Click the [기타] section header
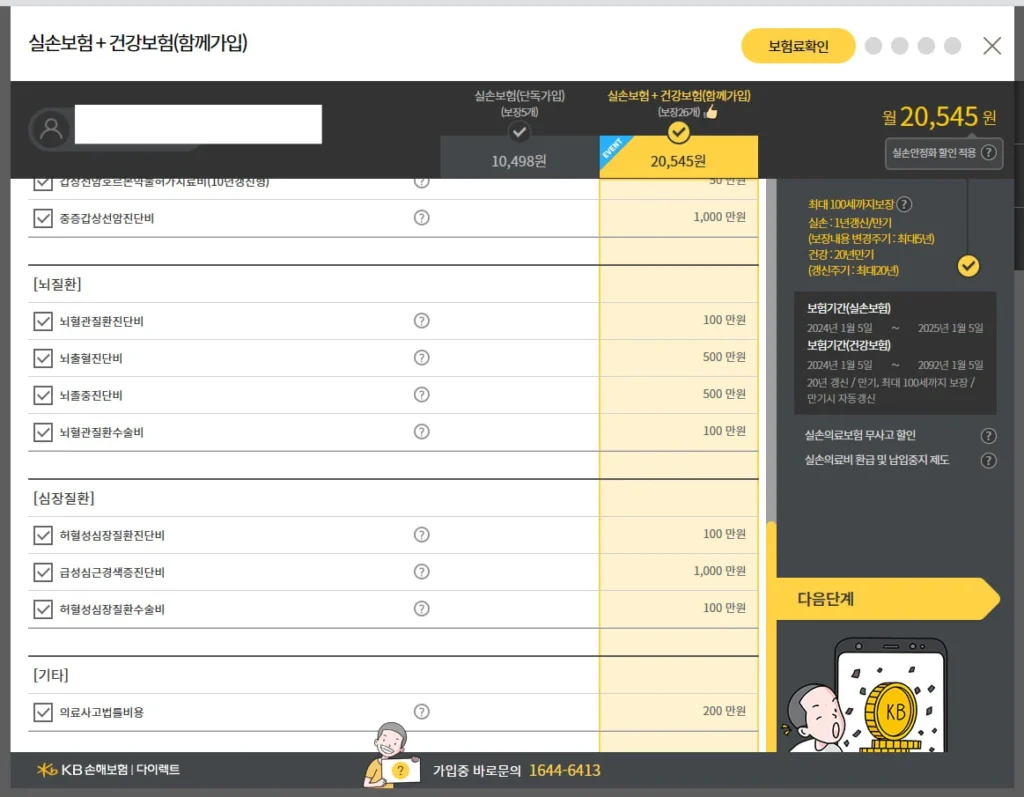Image resolution: width=1024 pixels, height=797 pixels. coord(51,675)
